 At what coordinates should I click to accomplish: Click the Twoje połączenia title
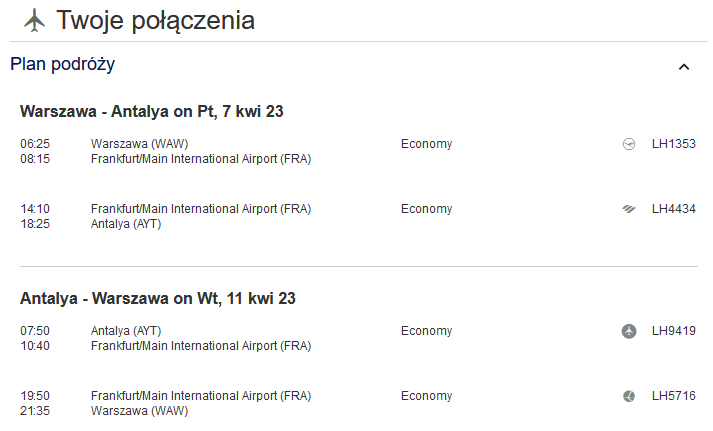[155, 21]
